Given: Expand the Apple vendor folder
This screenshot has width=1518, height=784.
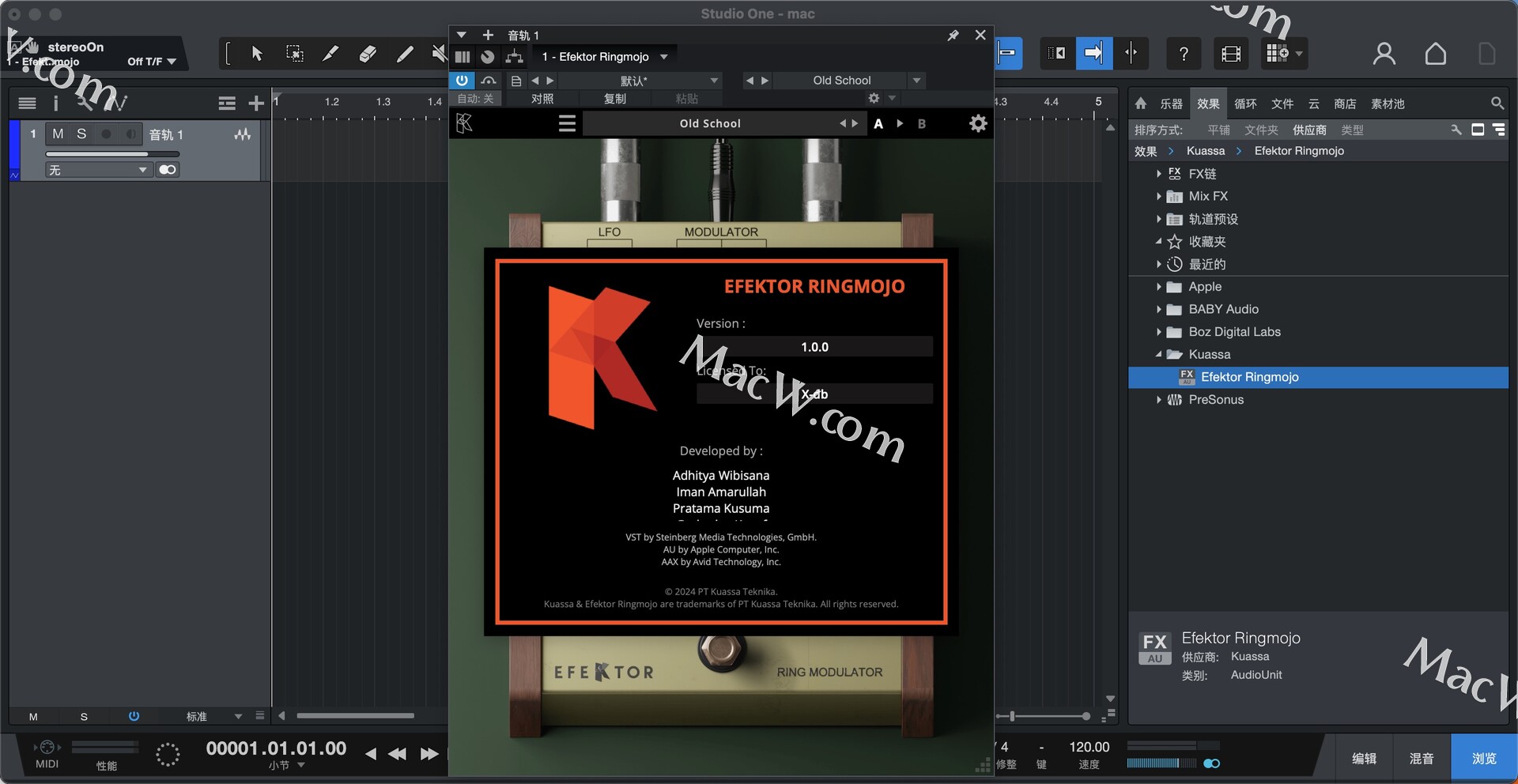Looking at the screenshot, I should 1159,287.
